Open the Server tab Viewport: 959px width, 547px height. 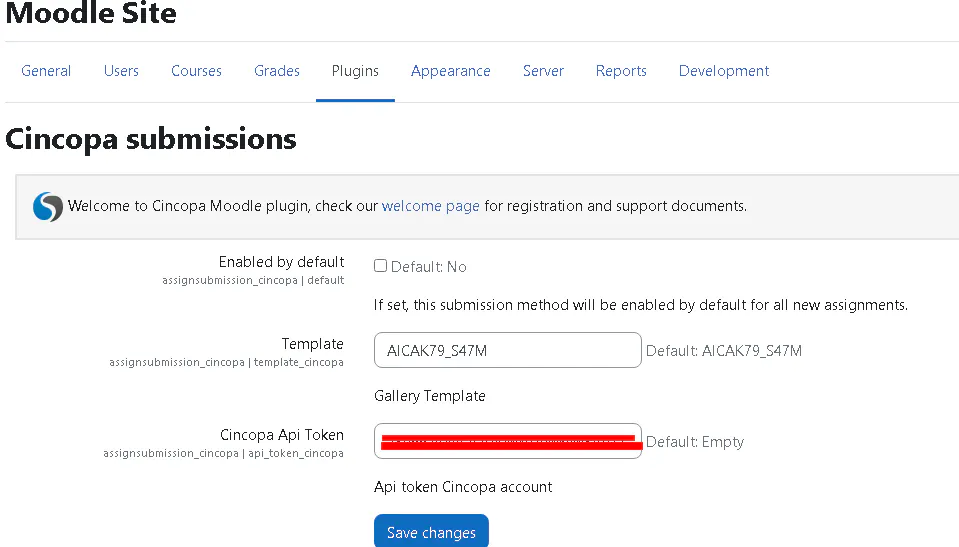coord(543,71)
